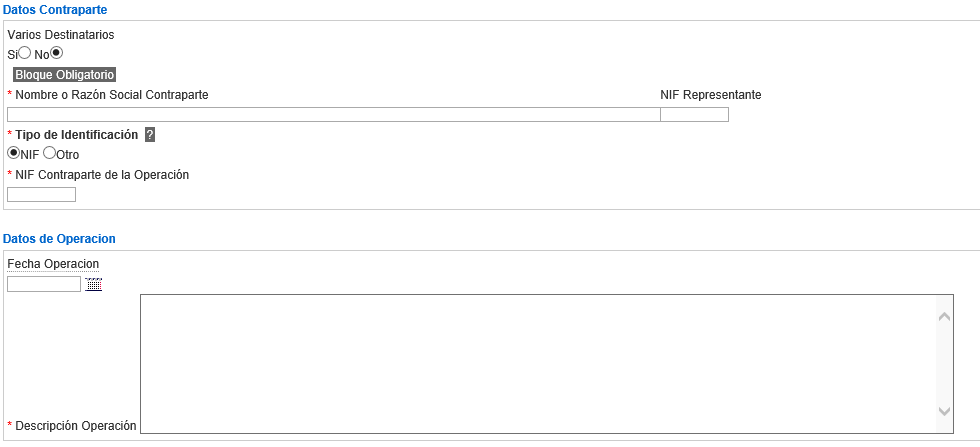Viewport: 980px width, 447px height.
Task: Select No for Varios Destinatarios
Action: point(57,53)
